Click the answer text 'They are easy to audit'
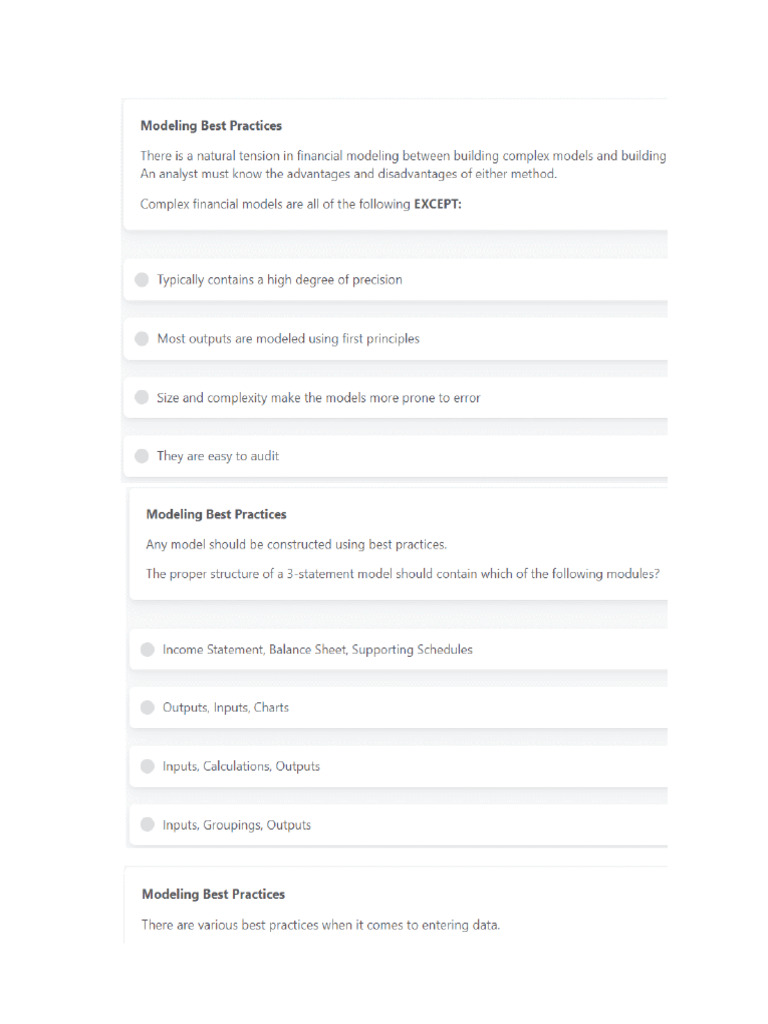 tap(218, 456)
